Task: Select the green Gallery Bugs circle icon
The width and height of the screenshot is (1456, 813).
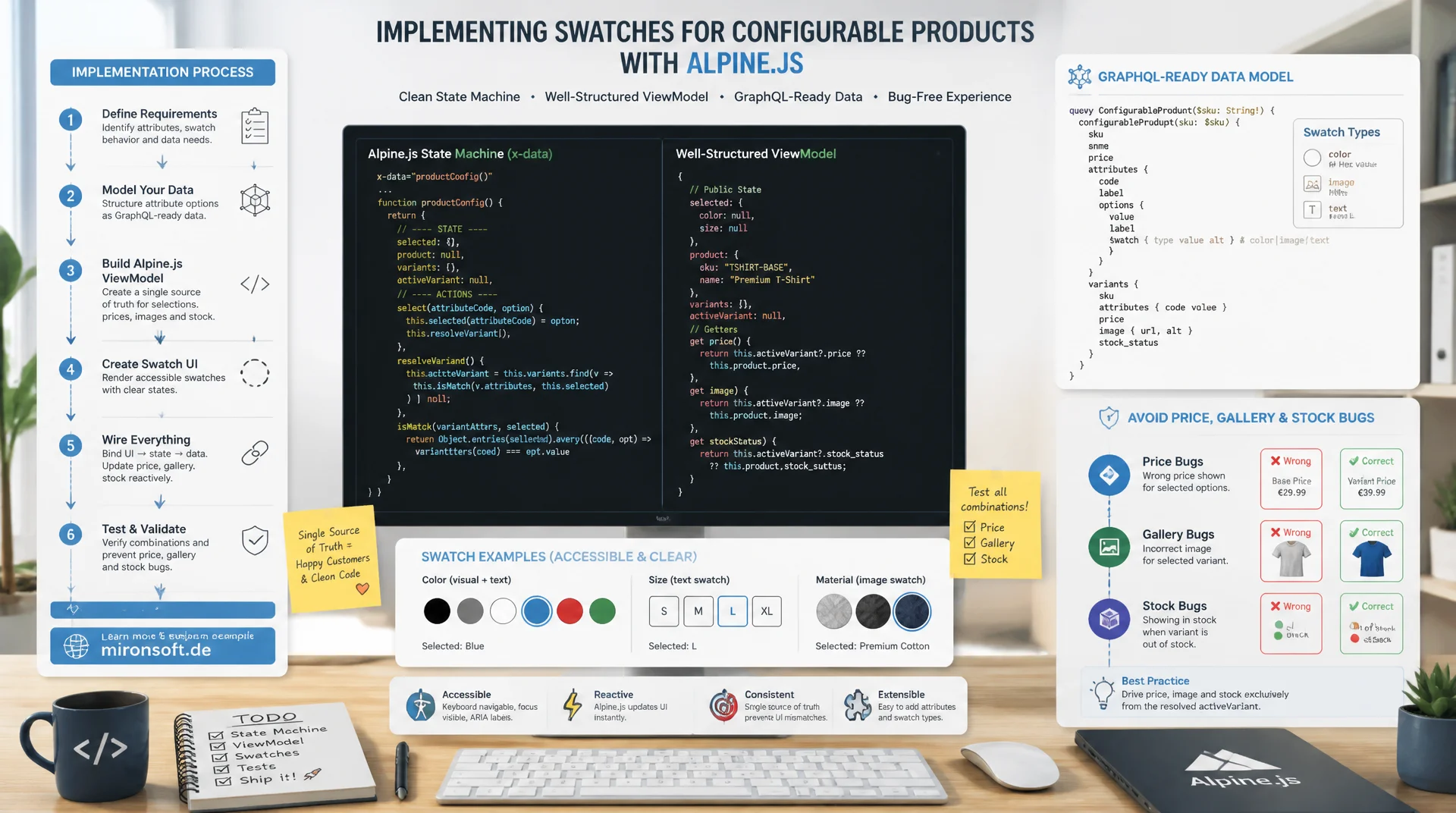Action: pyautogui.click(x=1109, y=547)
